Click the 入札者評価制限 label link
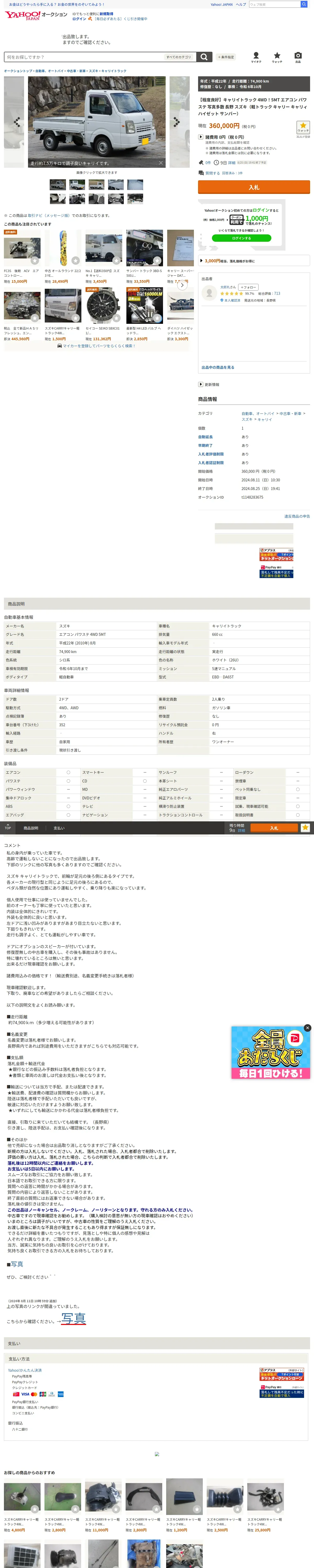The image size is (314, 1568). click(210, 454)
